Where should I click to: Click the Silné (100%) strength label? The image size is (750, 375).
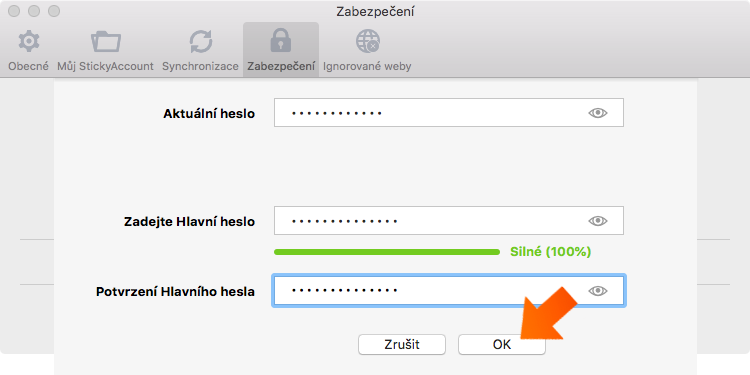click(551, 252)
